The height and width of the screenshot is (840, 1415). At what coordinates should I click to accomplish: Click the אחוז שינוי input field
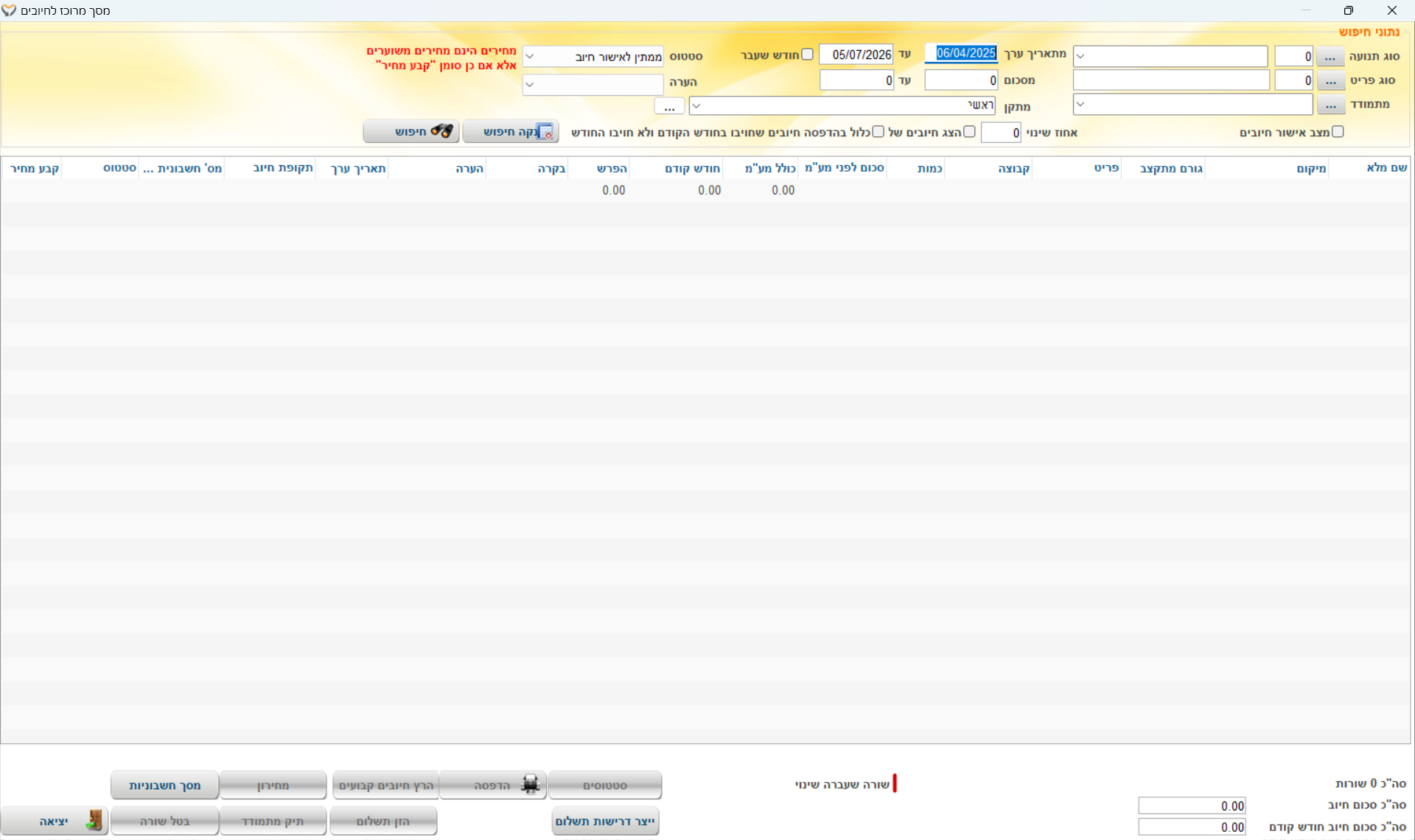point(1001,133)
